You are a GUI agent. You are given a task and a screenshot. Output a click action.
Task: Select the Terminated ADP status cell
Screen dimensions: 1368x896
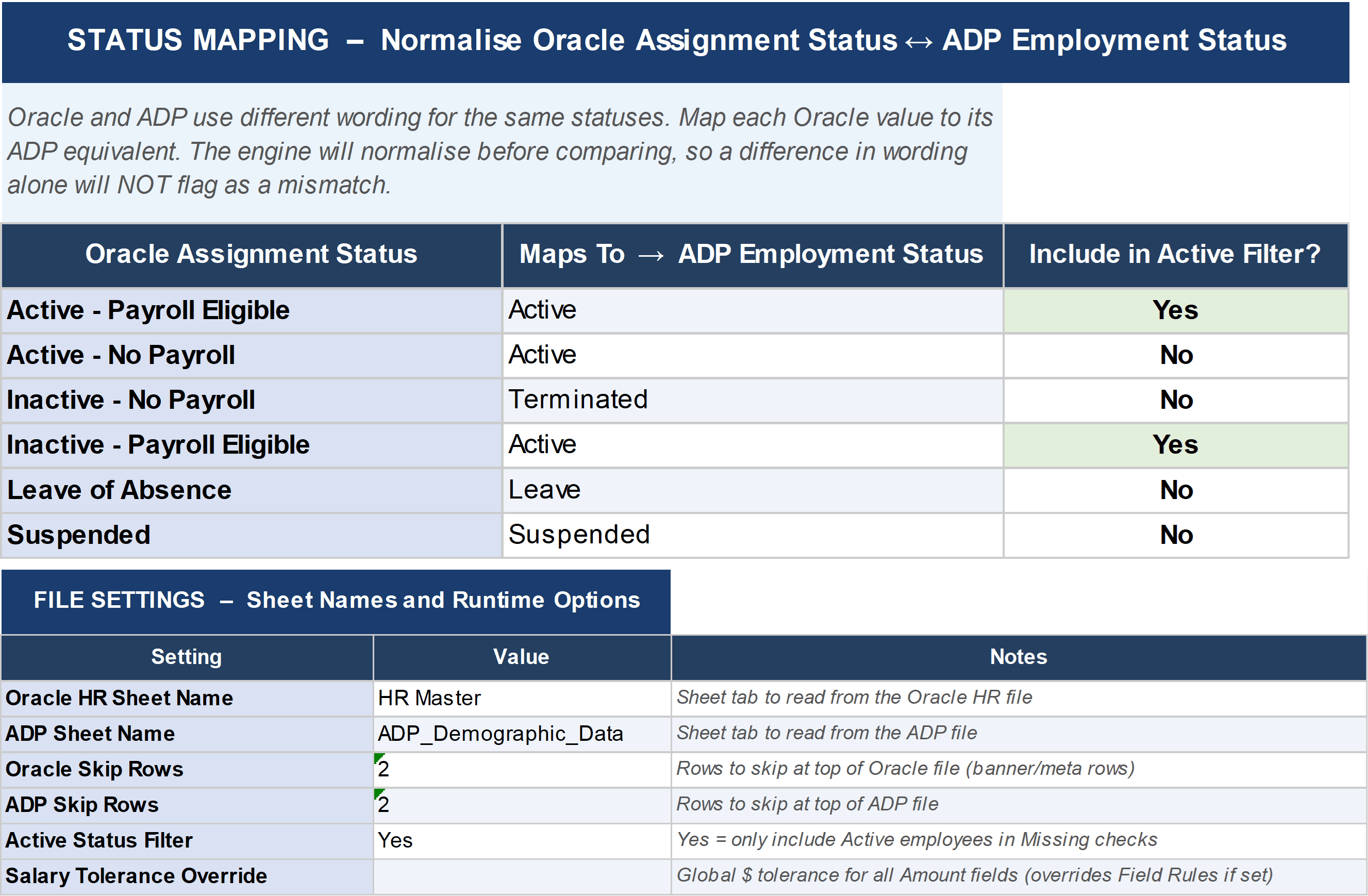[753, 401]
